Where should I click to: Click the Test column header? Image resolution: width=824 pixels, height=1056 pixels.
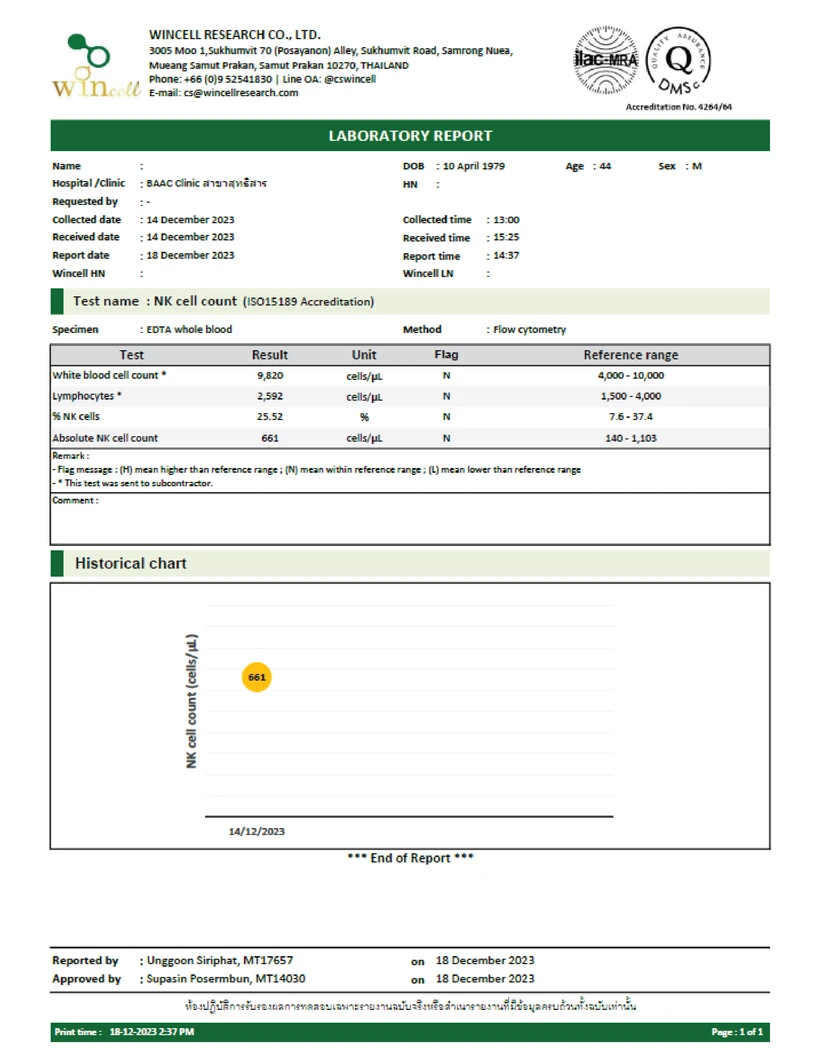pyautogui.click(x=131, y=355)
